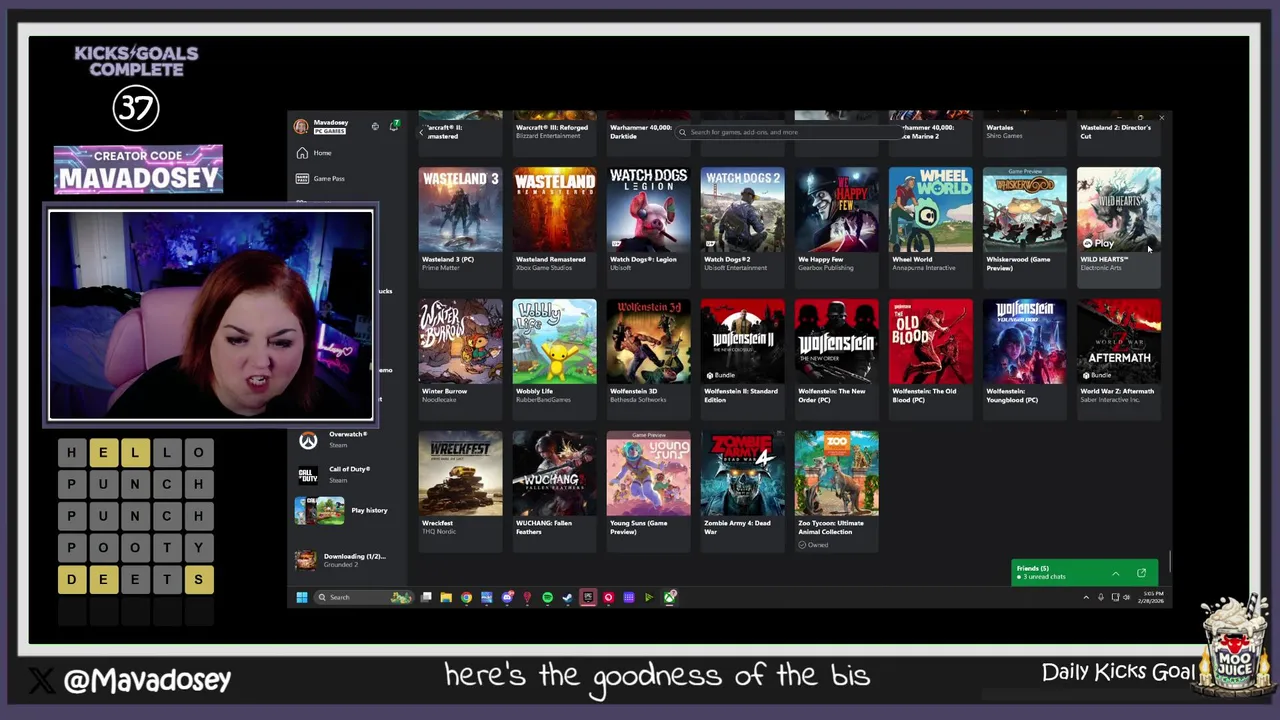1280x720 pixels.
Task: Open Zoo Tycoon: Ultimate Animal Collection tile
Action: (x=836, y=490)
